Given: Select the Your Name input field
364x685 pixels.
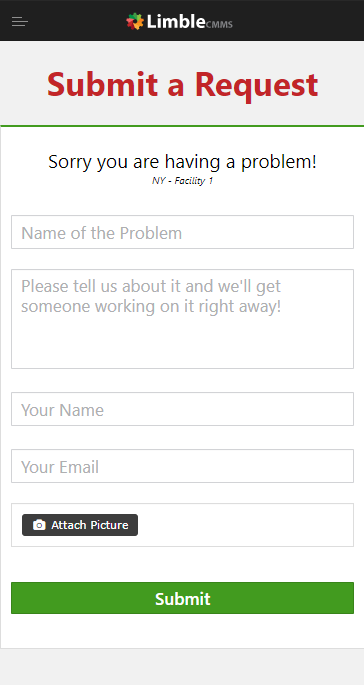Looking at the screenshot, I should (182, 409).
